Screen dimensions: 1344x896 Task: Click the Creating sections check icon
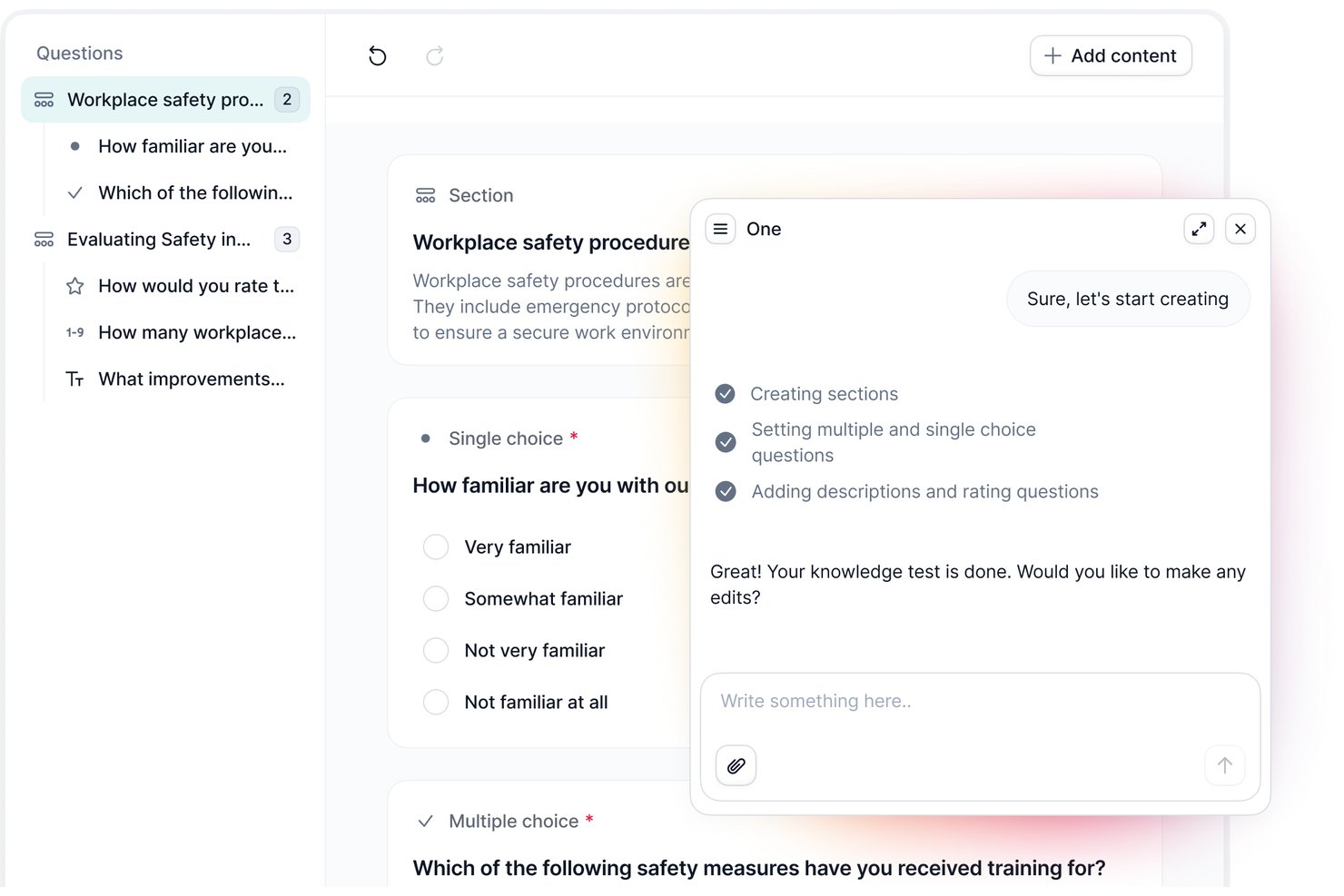tap(725, 393)
